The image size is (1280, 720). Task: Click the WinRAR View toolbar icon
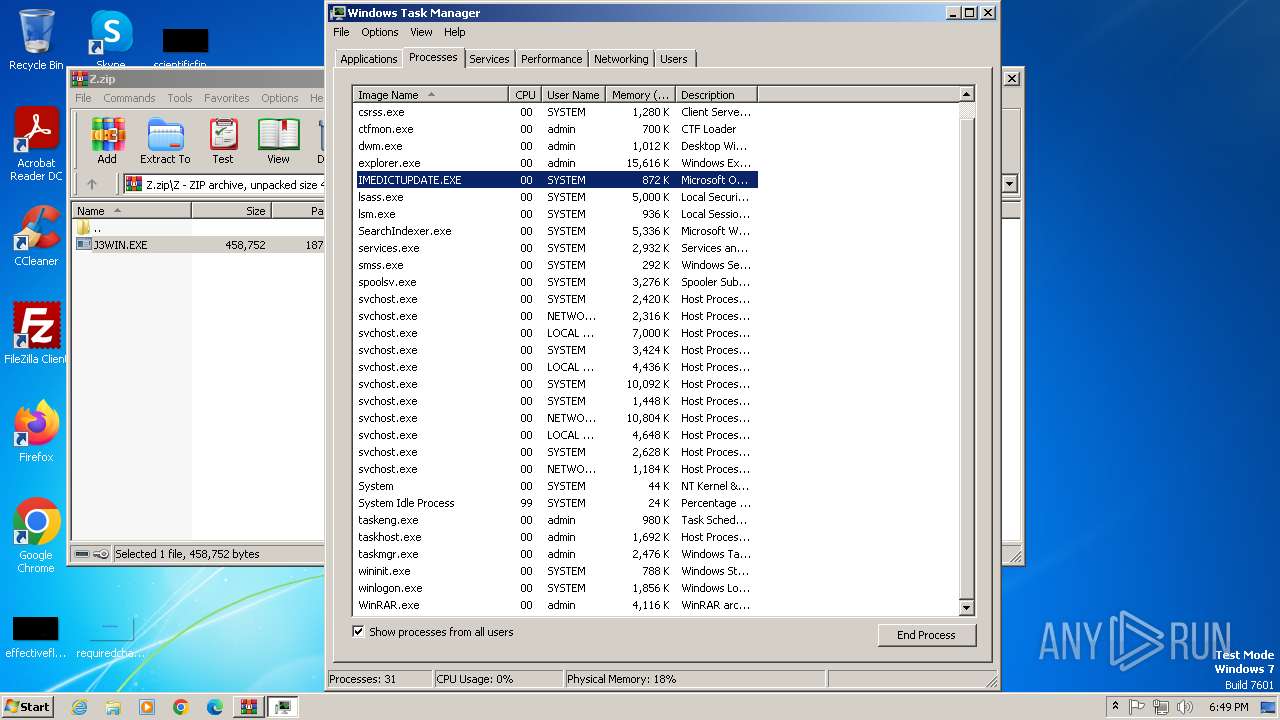278,141
